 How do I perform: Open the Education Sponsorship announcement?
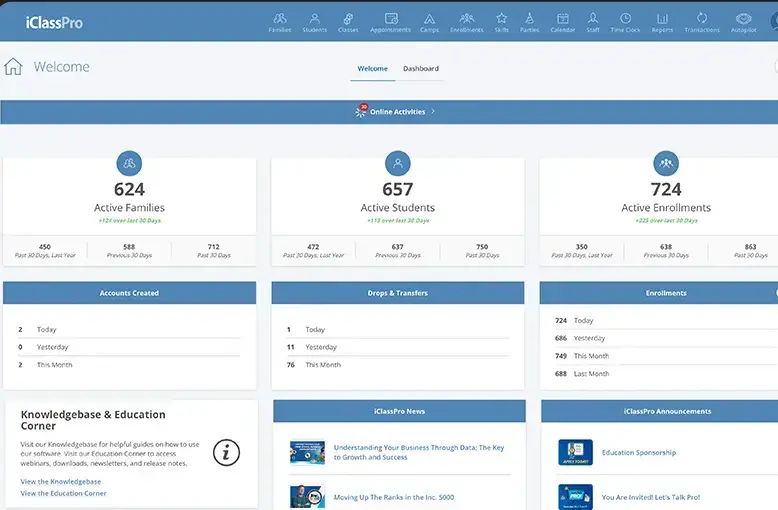pyautogui.click(x=639, y=452)
